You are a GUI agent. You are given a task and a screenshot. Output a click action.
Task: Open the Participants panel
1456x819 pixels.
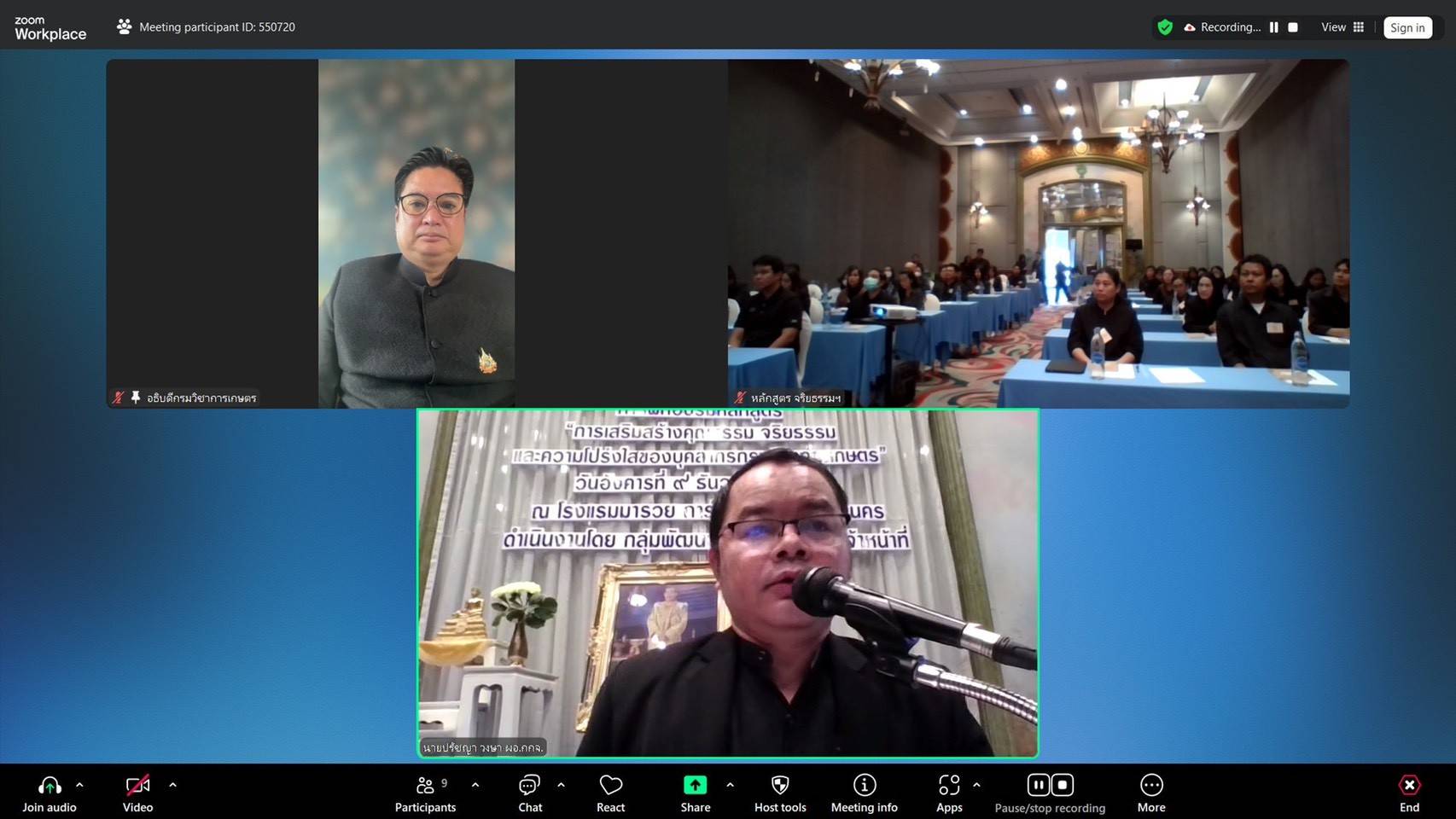[425, 786]
